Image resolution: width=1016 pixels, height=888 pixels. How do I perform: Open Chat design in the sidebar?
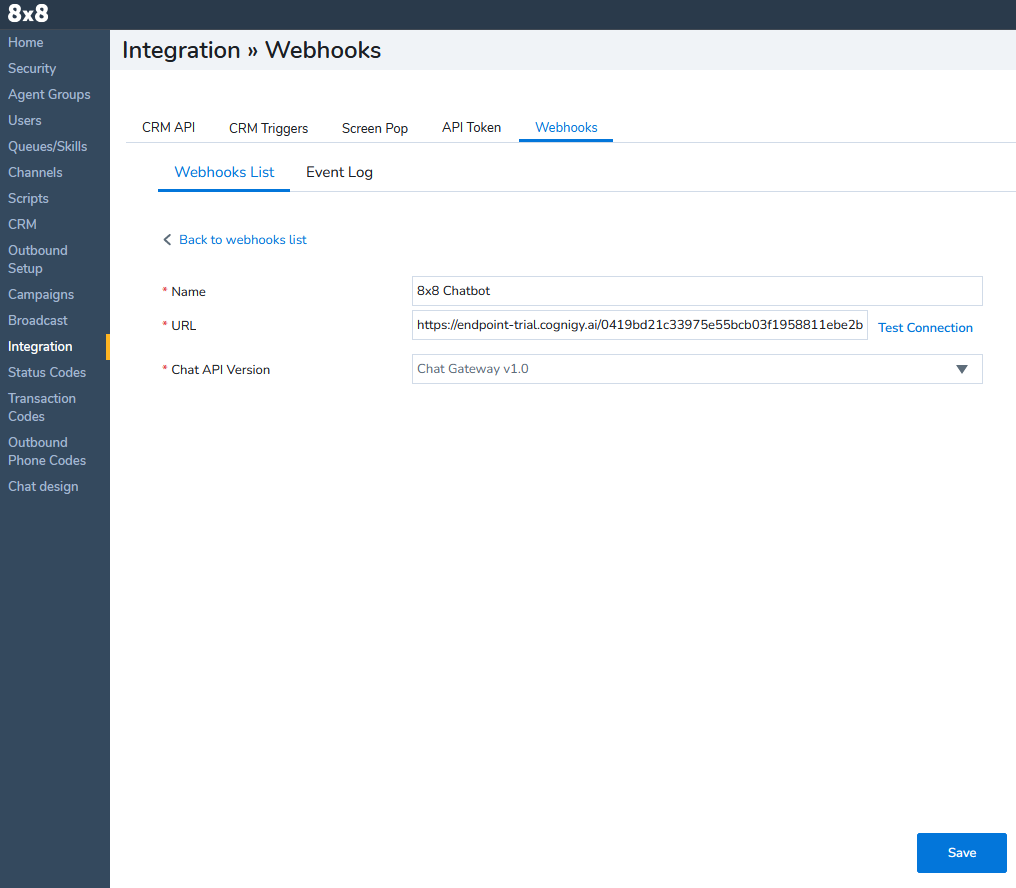[x=43, y=486]
